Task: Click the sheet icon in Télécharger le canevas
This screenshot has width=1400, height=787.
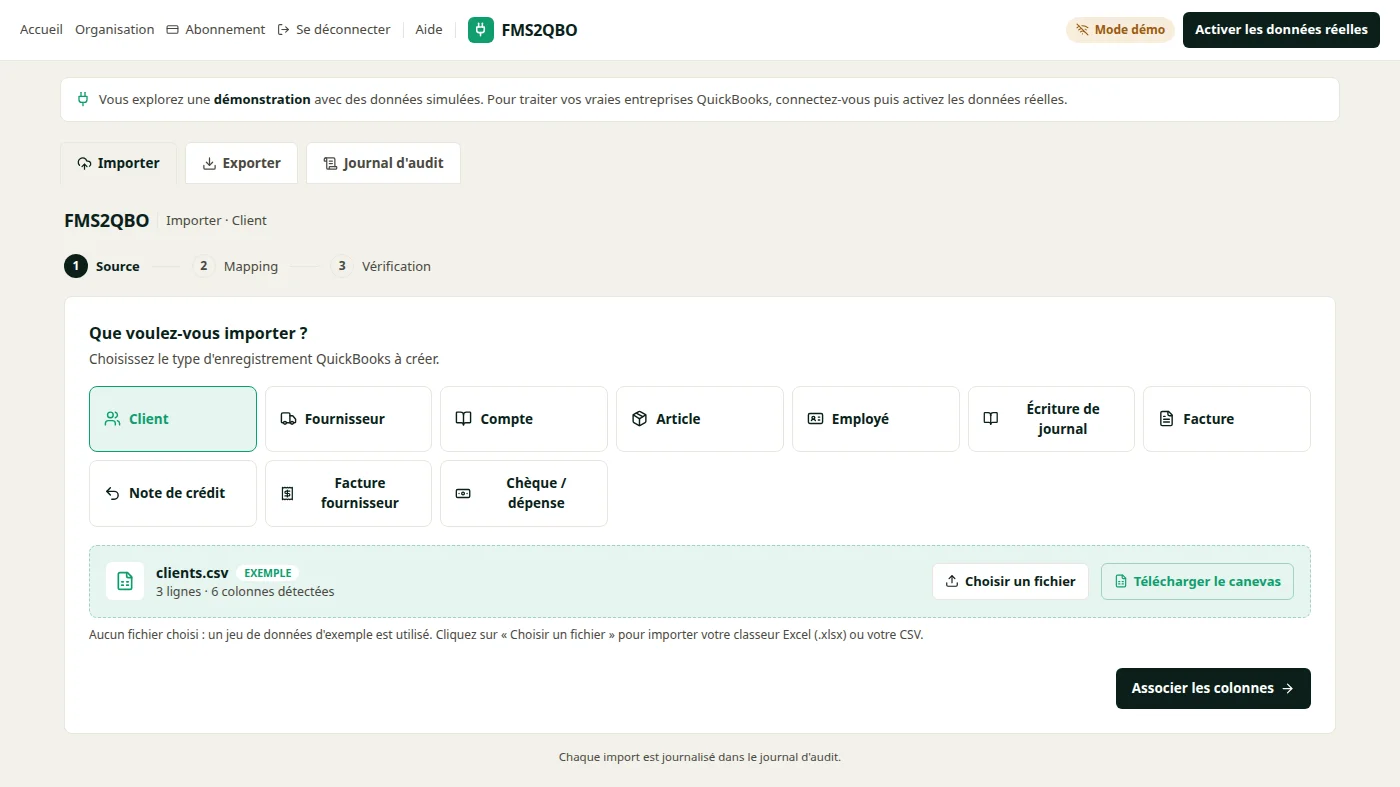Action: tap(1121, 581)
